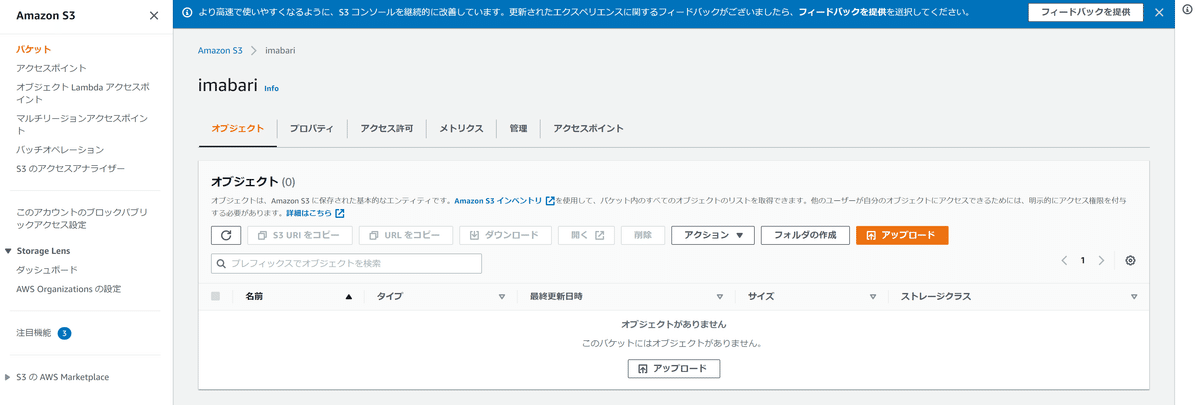The width and height of the screenshot is (1200, 405).
Task: Open バッチオペレーション in sidebar
Action: click(60, 150)
